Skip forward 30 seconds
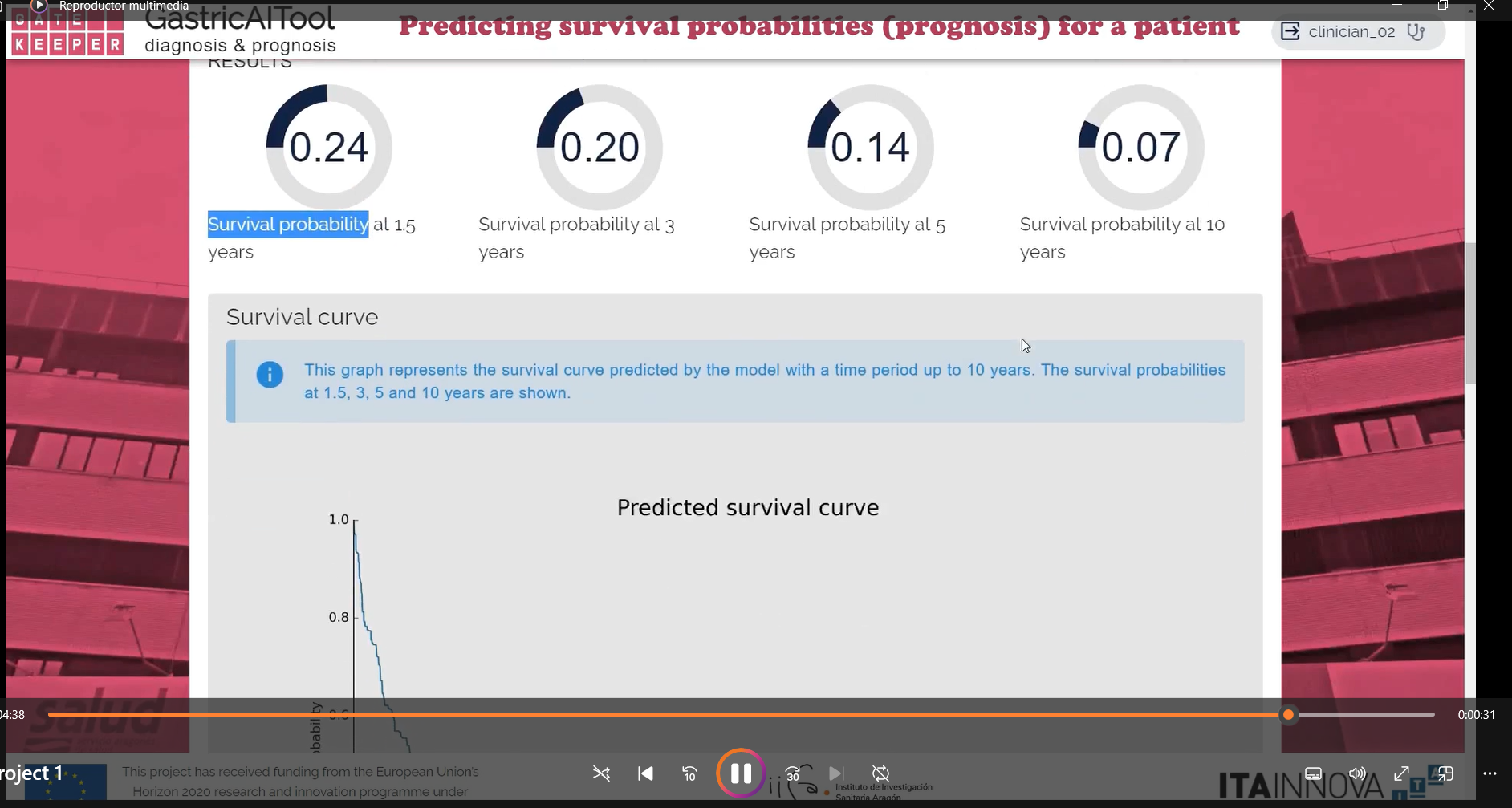The image size is (1512, 808). (x=793, y=773)
